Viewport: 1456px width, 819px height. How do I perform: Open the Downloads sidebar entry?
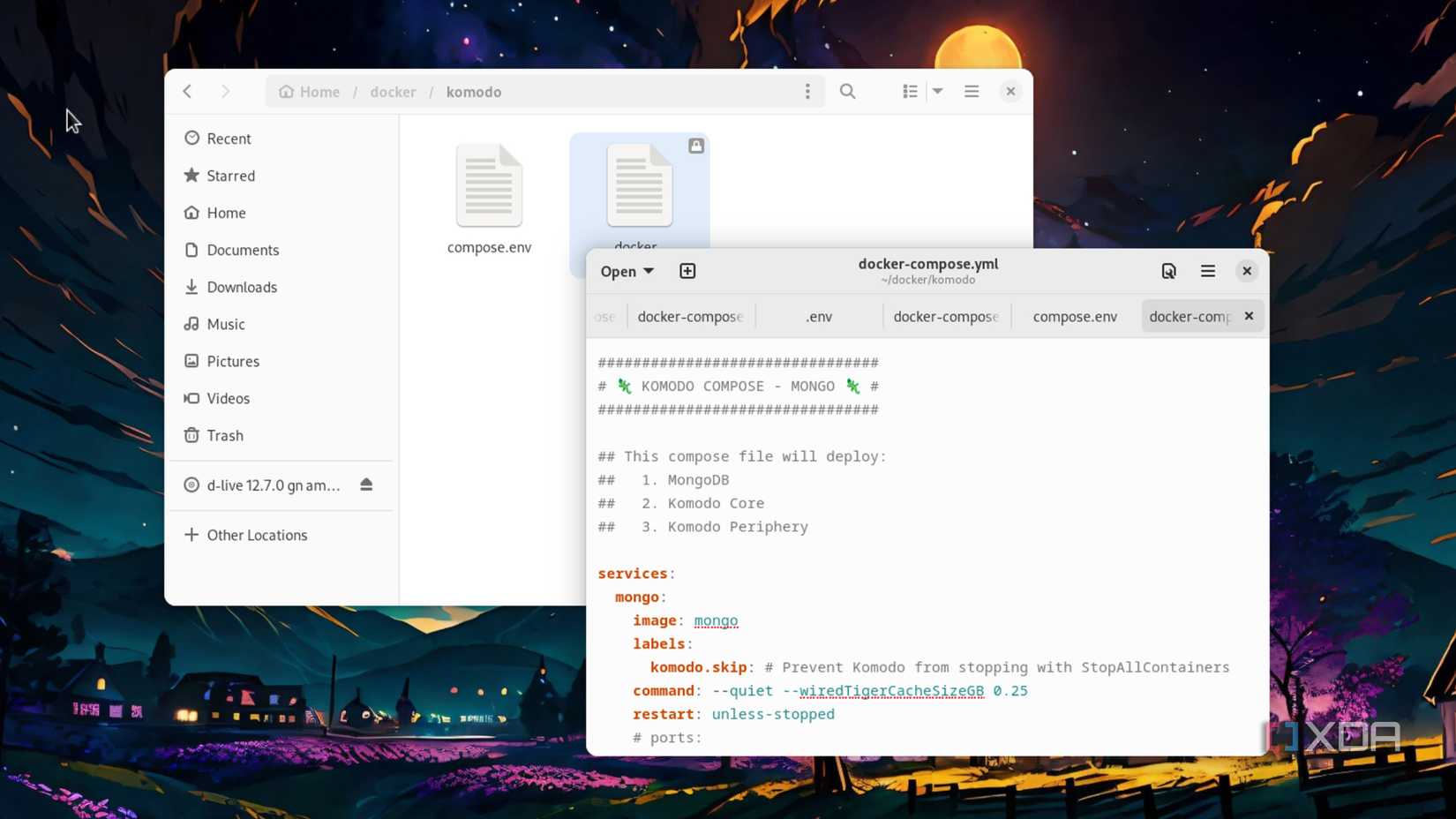[x=241, y=287]
